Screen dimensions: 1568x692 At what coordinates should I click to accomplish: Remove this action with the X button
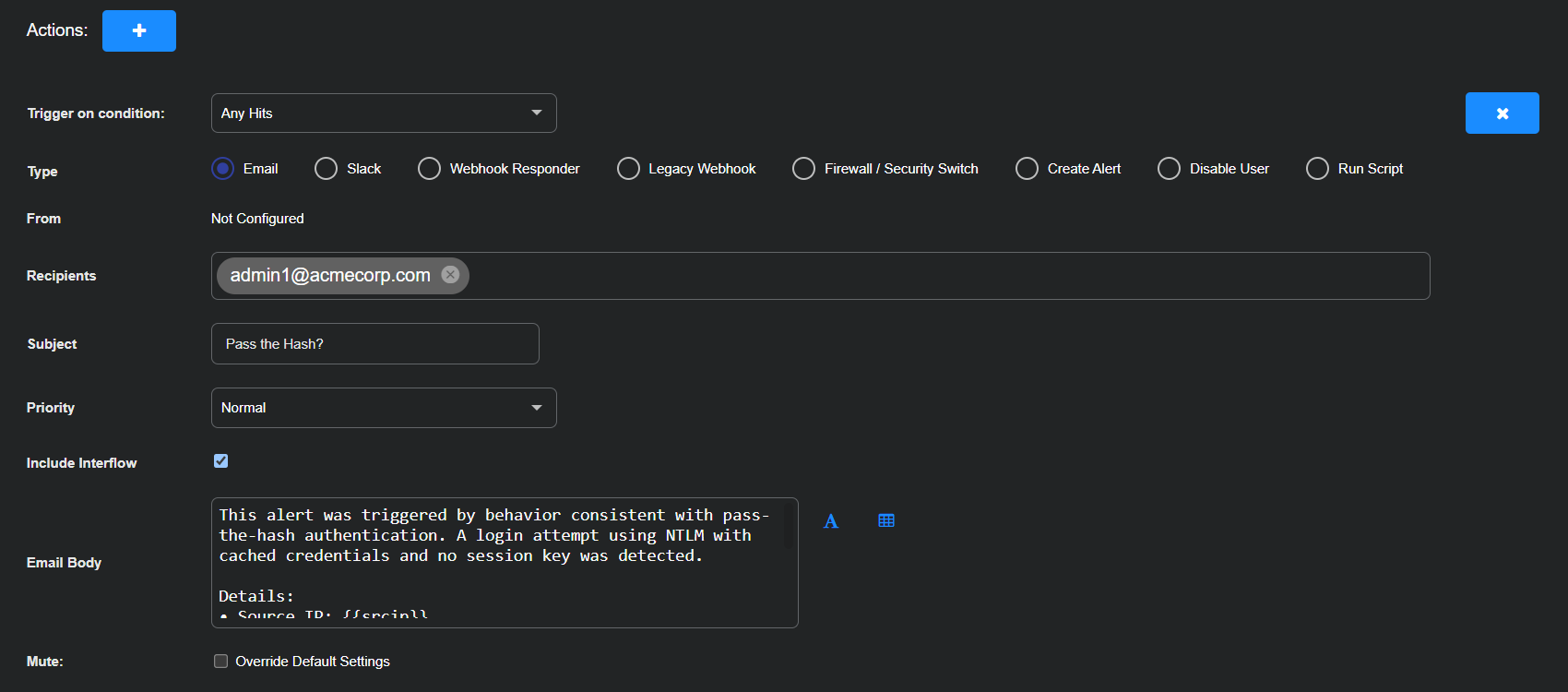click(1502, 113)
